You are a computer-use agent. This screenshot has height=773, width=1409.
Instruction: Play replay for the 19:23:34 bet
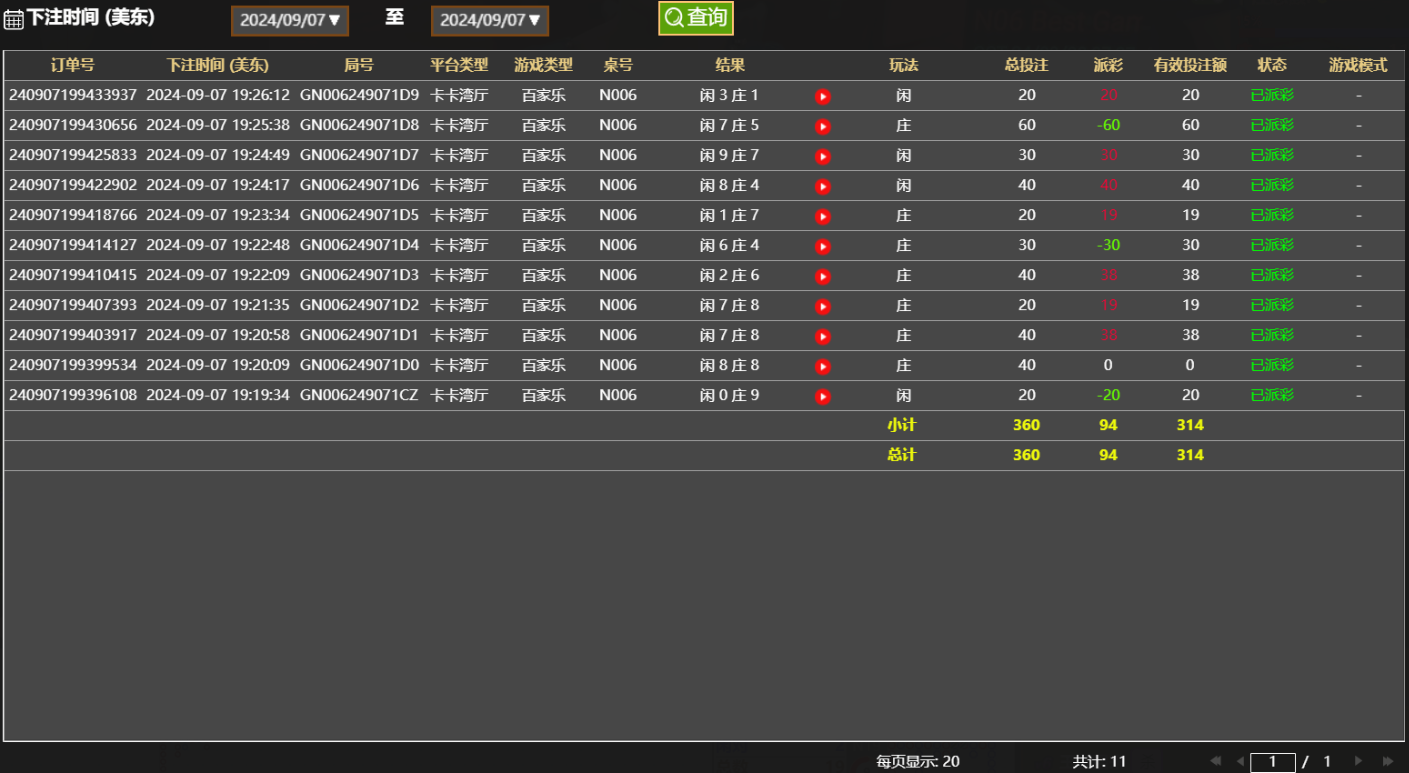pyautogui.click(x=822, y=217)
